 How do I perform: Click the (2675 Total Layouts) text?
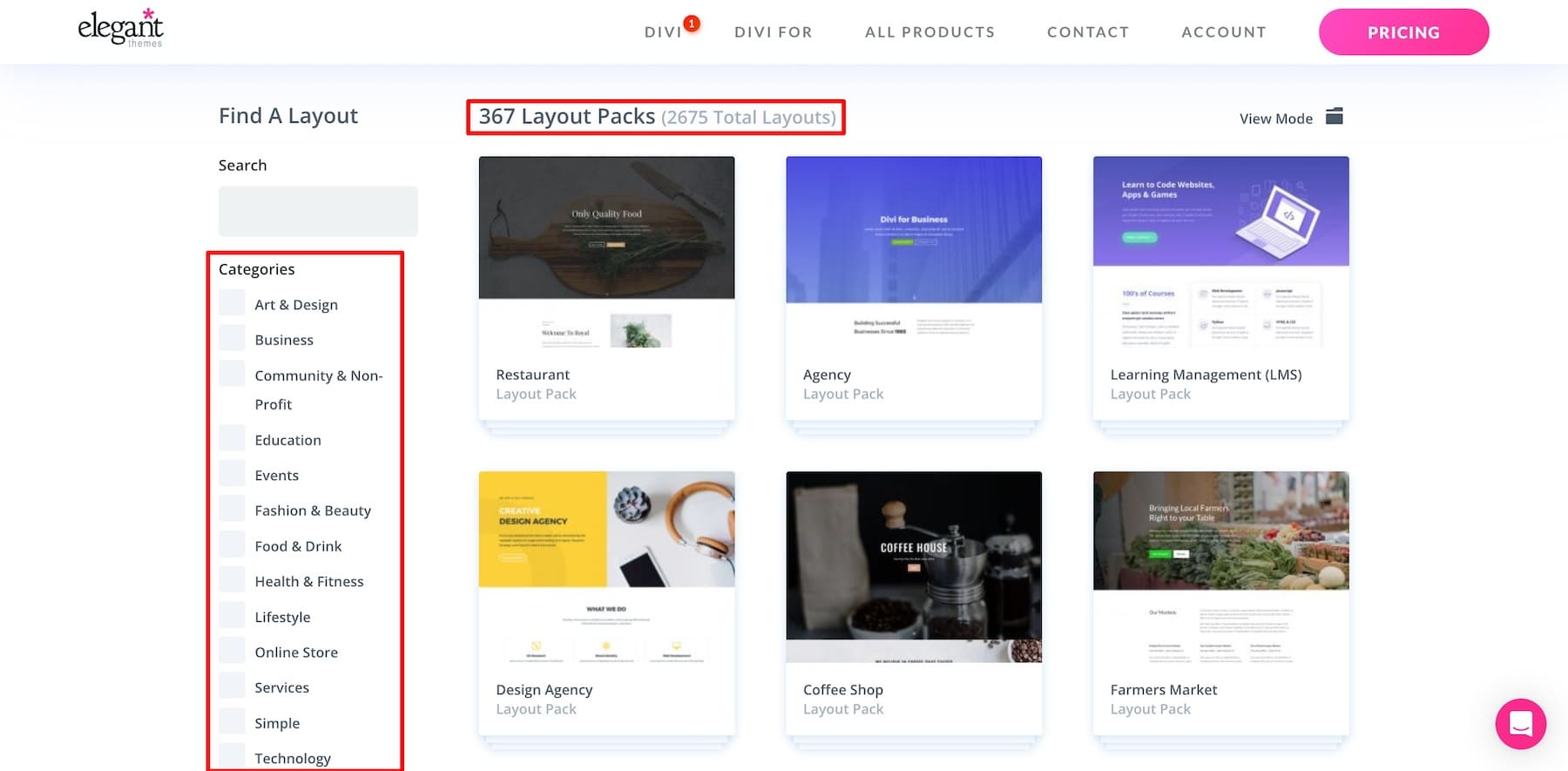pyautogui.click(x=748, y=117)
